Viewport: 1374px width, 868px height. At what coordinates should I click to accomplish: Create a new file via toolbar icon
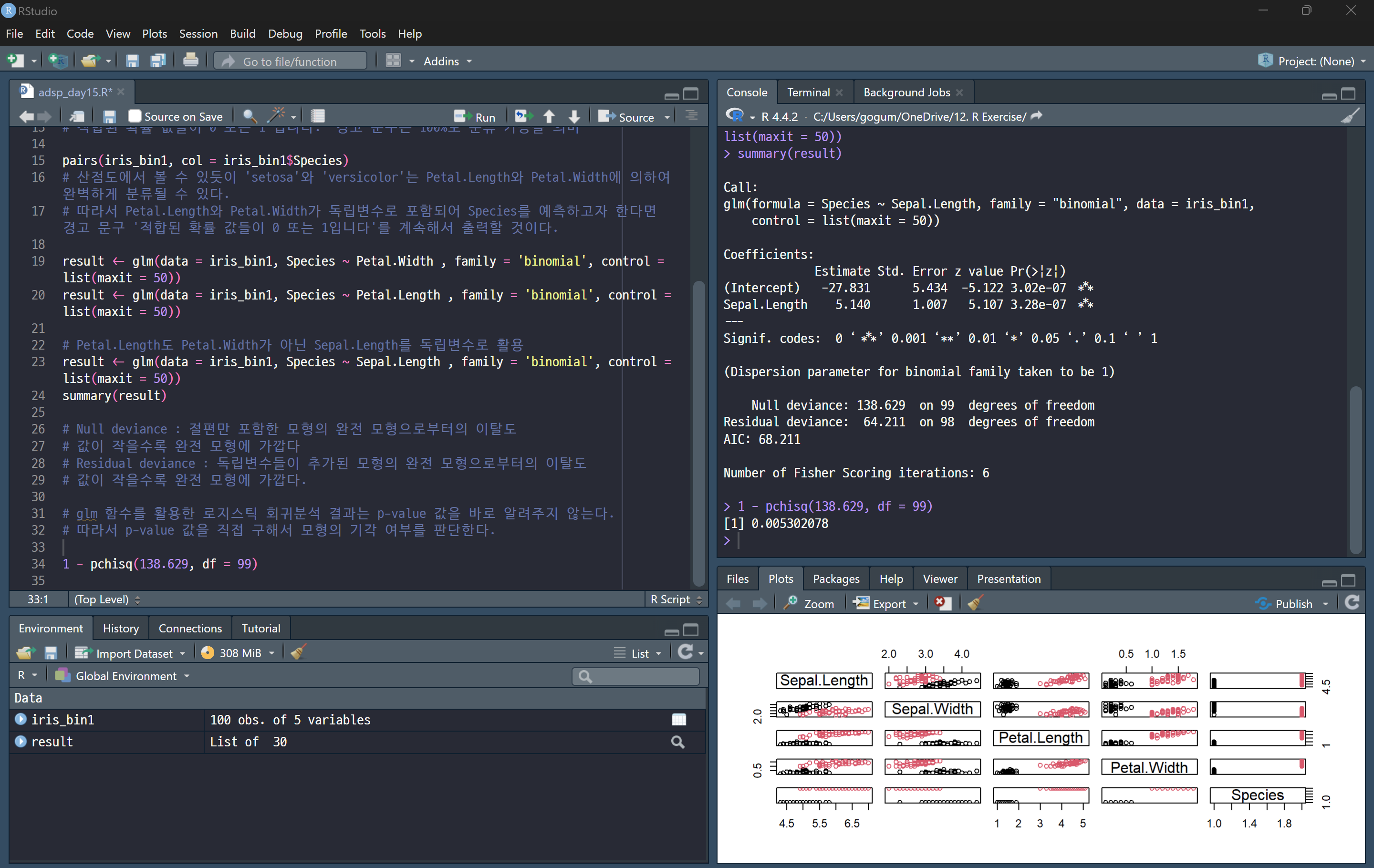click(15, 61)
